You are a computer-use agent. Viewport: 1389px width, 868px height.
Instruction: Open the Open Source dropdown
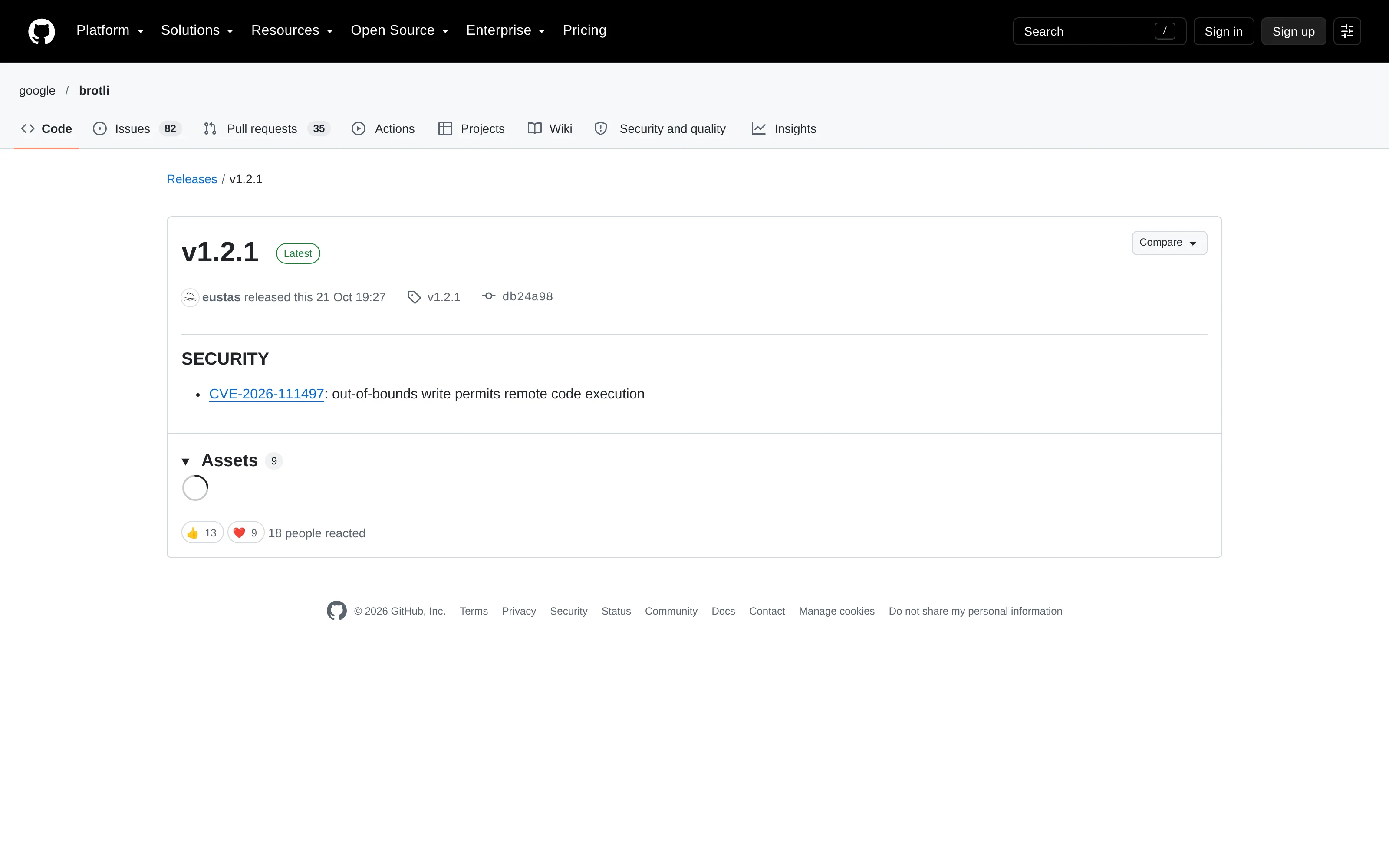[x=399, y=30]
